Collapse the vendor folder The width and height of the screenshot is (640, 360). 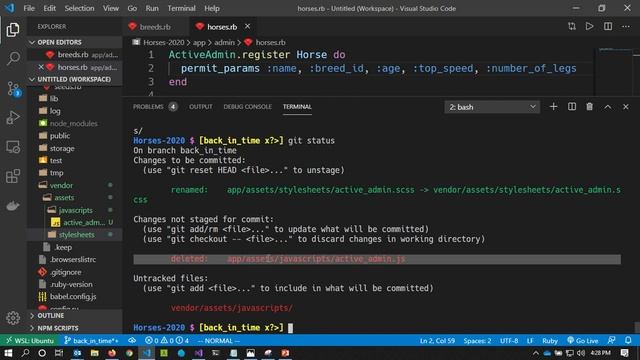[75, 185]
